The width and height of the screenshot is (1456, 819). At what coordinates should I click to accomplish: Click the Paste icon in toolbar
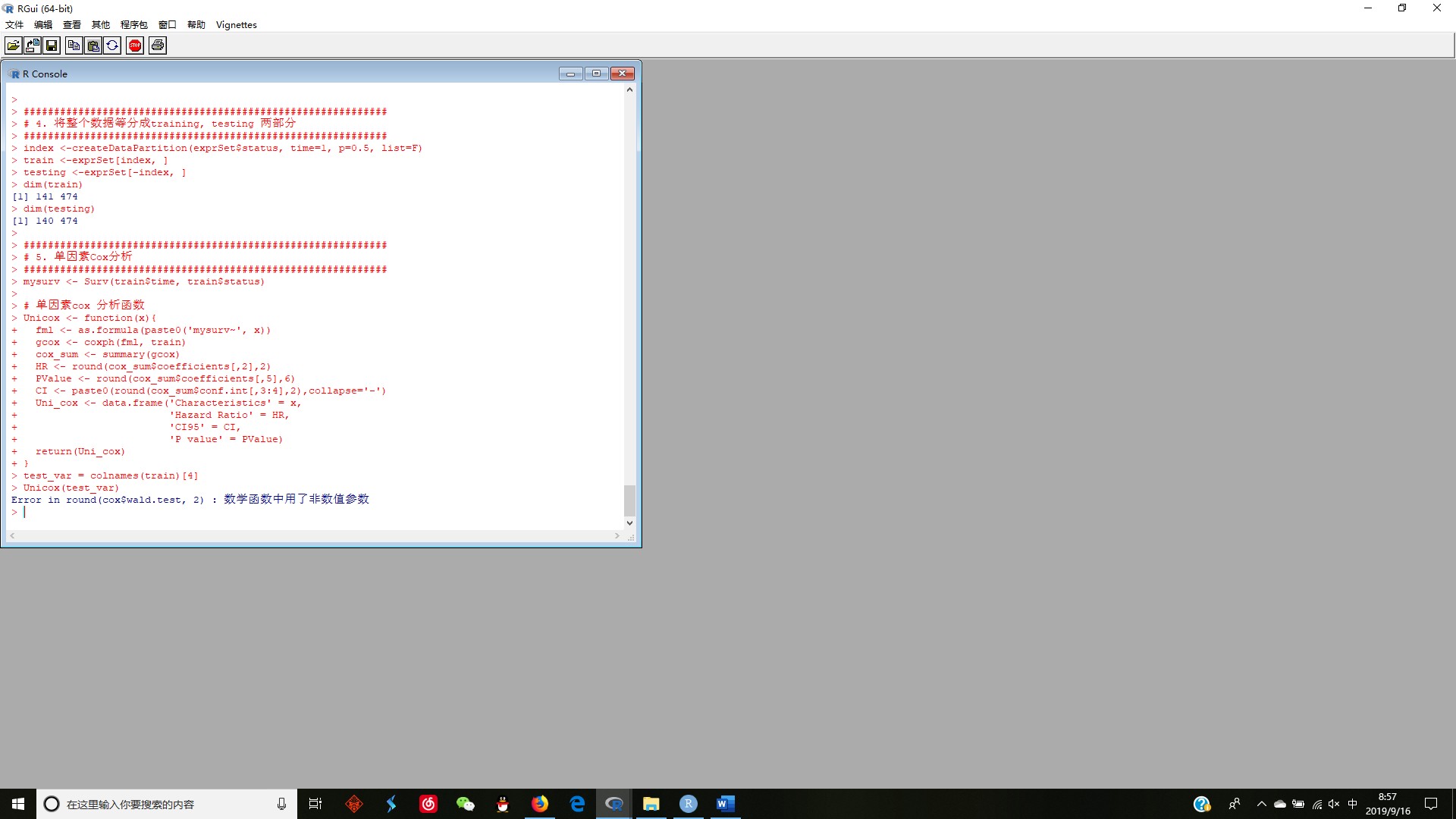tap(93, 45)
